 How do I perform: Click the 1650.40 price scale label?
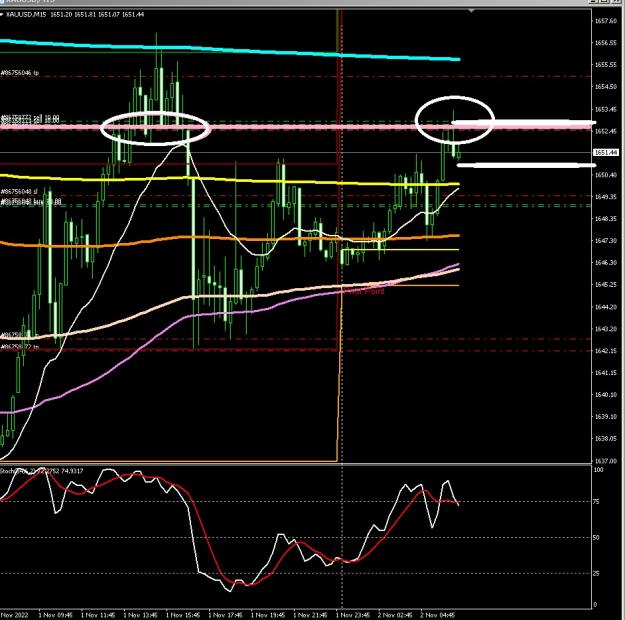pos(605,175)
